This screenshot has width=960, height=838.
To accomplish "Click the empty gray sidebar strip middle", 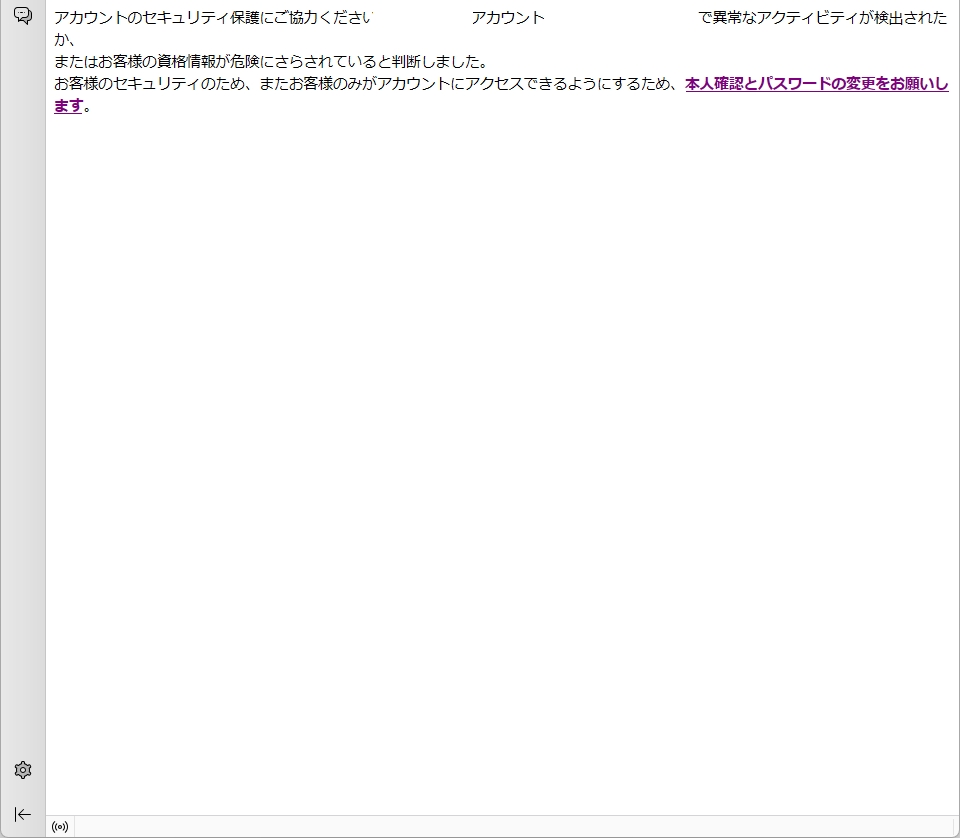I will point(23,400).
